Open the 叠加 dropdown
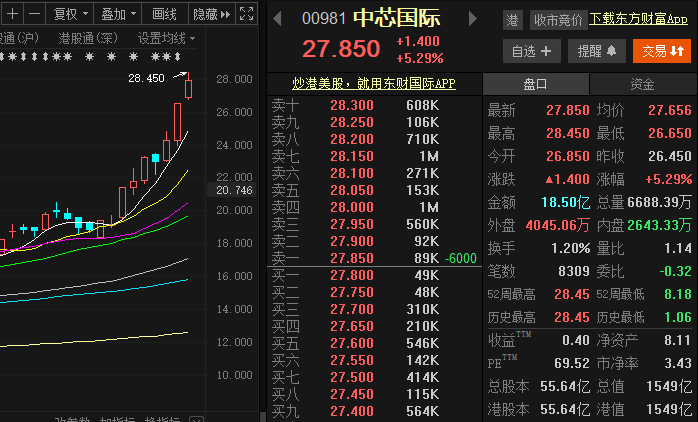Viewport: 698px width, 422px height. tap(118, 14)
